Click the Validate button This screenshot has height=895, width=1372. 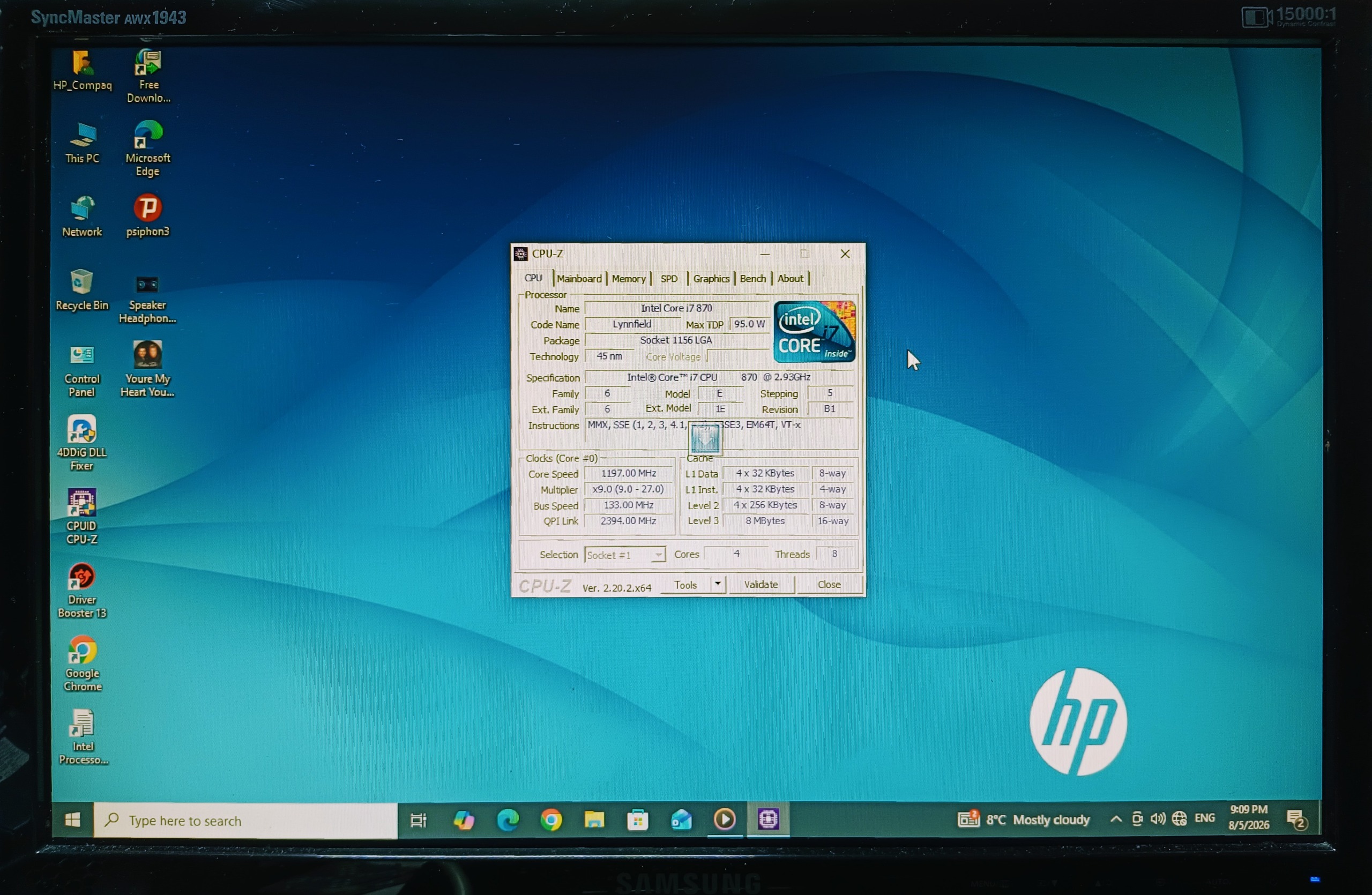pos(761,585)
